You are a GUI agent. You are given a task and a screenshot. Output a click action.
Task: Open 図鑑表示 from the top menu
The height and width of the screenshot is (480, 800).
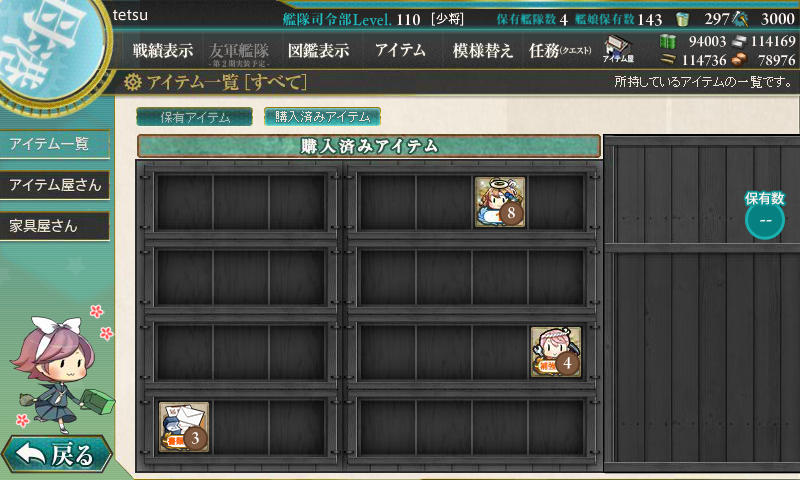click(x=318, y=50)
